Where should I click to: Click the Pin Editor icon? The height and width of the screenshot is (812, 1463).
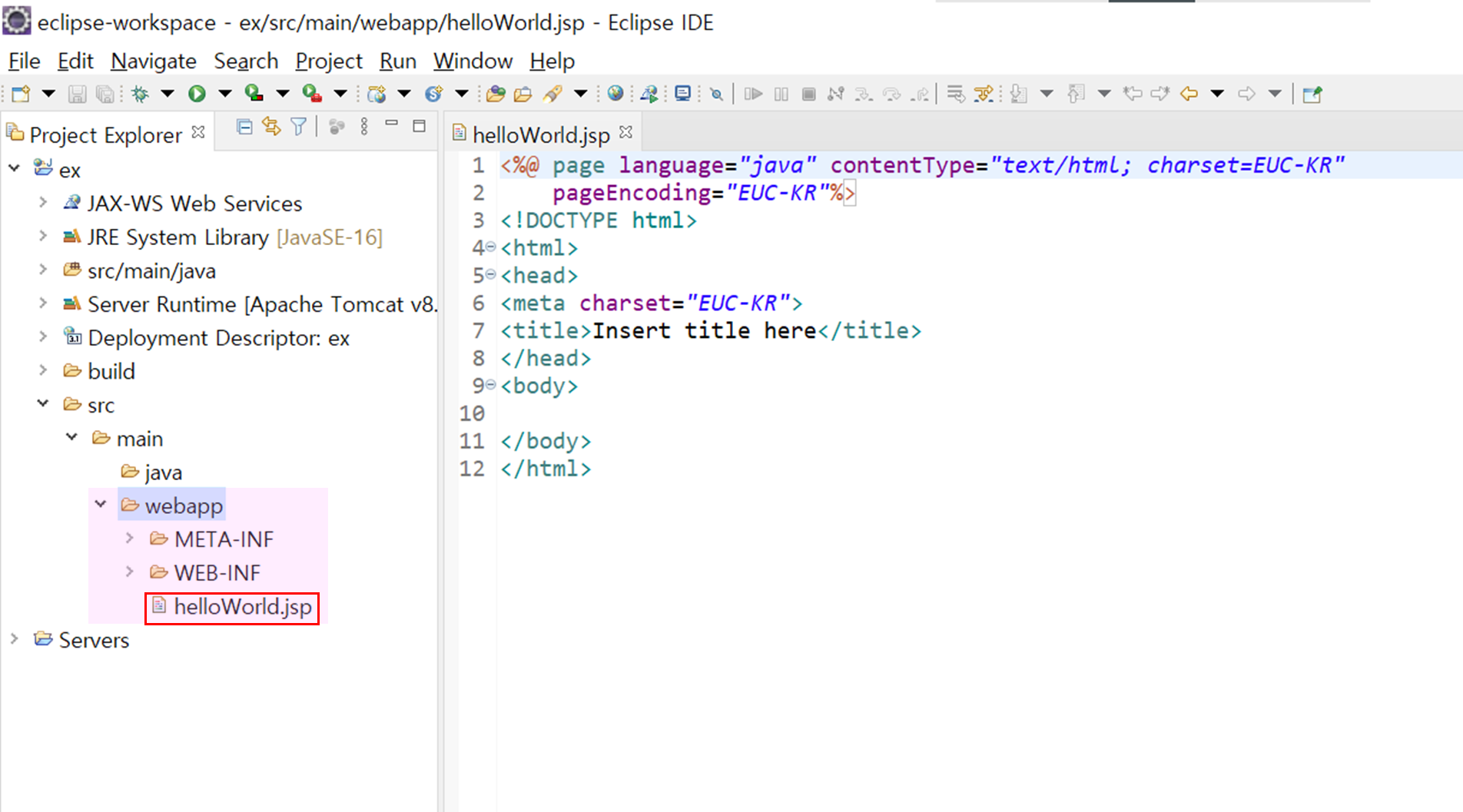click(1312, 94)
